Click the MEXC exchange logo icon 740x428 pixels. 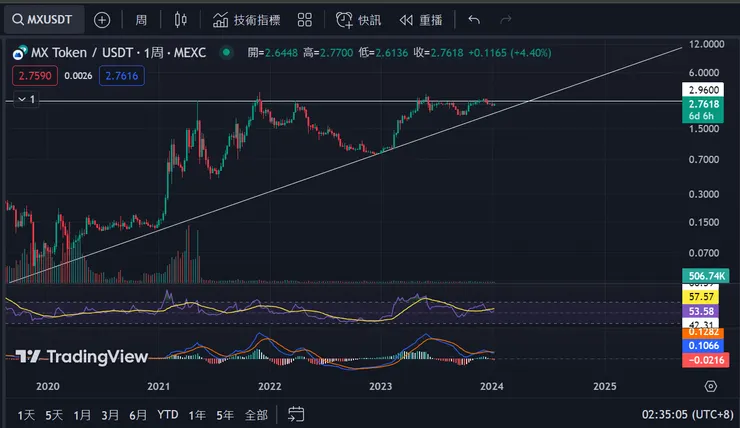click(19, 53)
